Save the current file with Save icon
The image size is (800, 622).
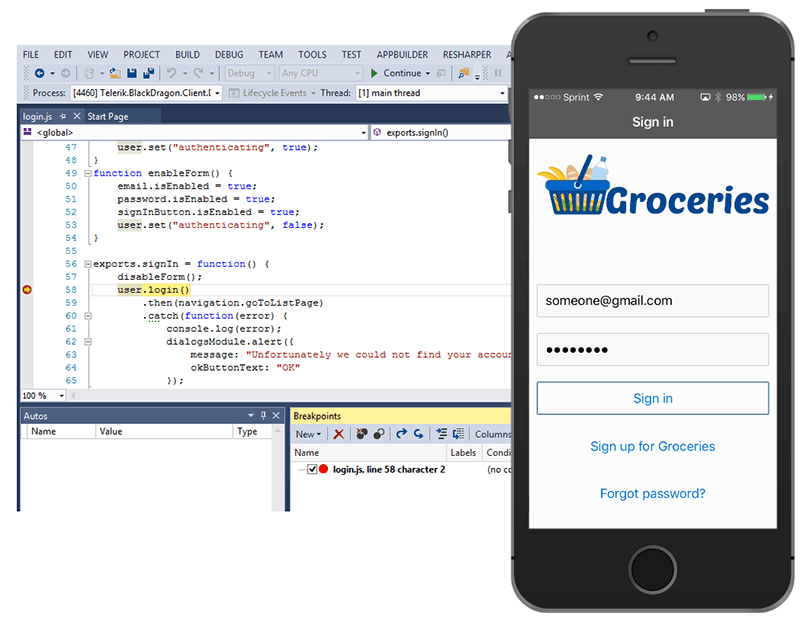[x=132, y=73]
